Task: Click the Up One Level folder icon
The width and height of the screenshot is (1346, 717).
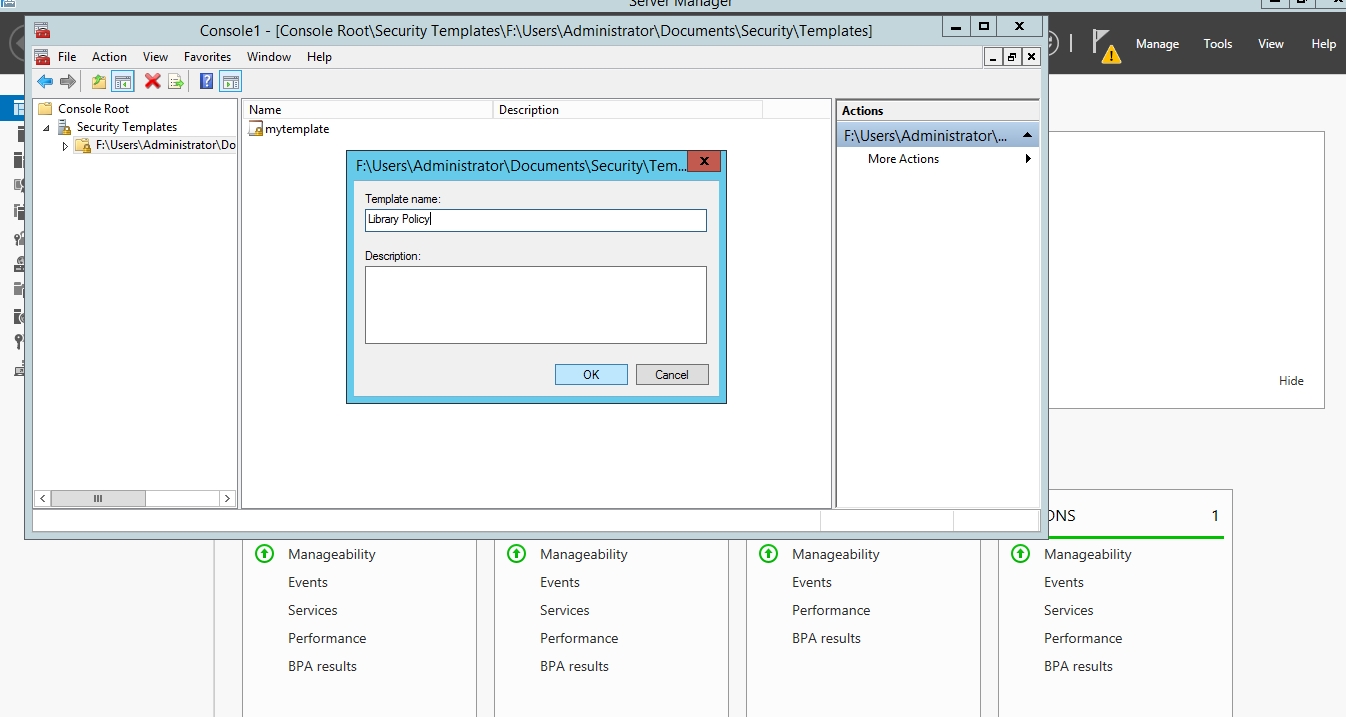Action: click(99, 82)
